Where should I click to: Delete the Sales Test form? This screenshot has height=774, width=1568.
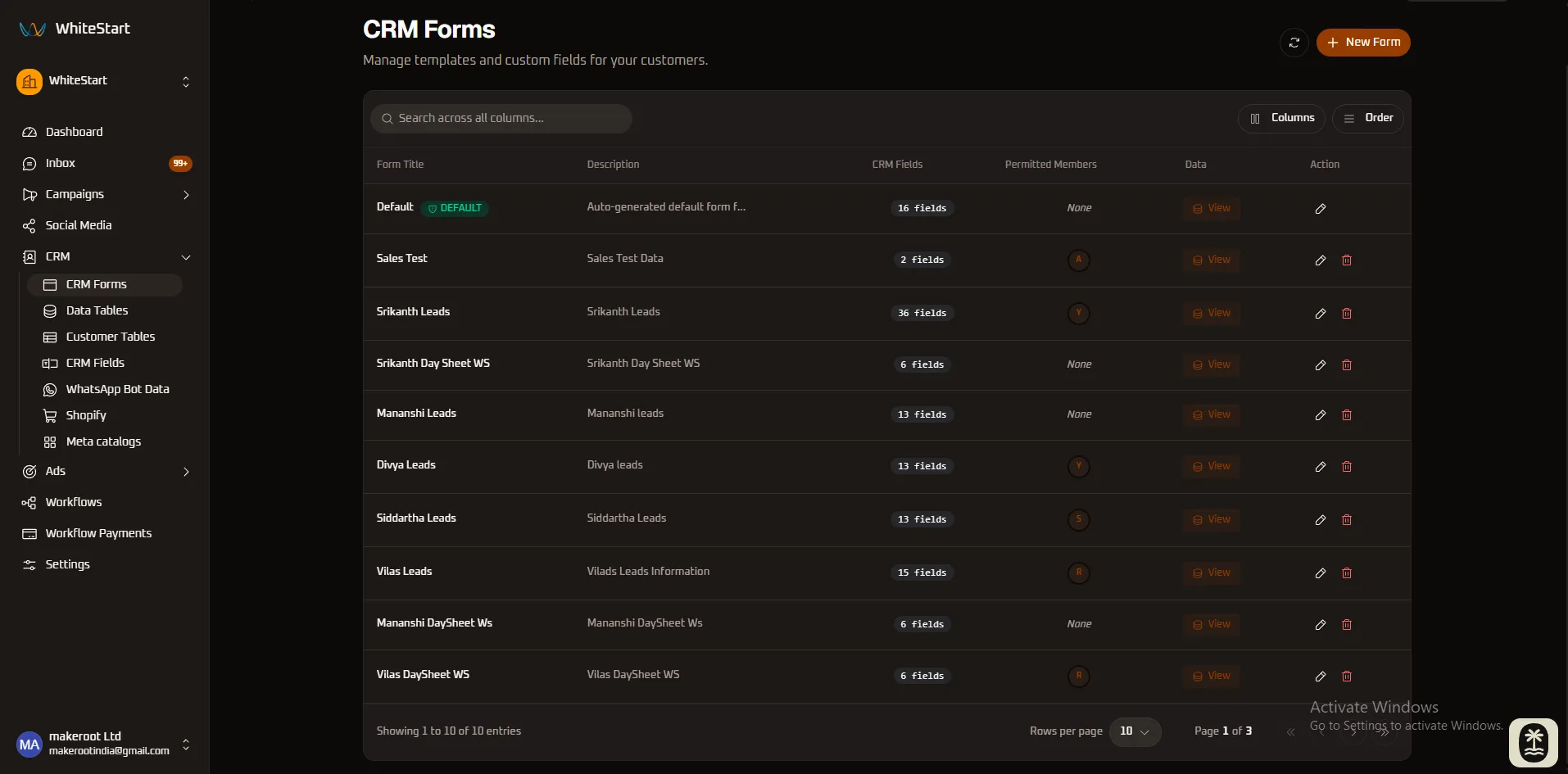[x=1347, y=260]
